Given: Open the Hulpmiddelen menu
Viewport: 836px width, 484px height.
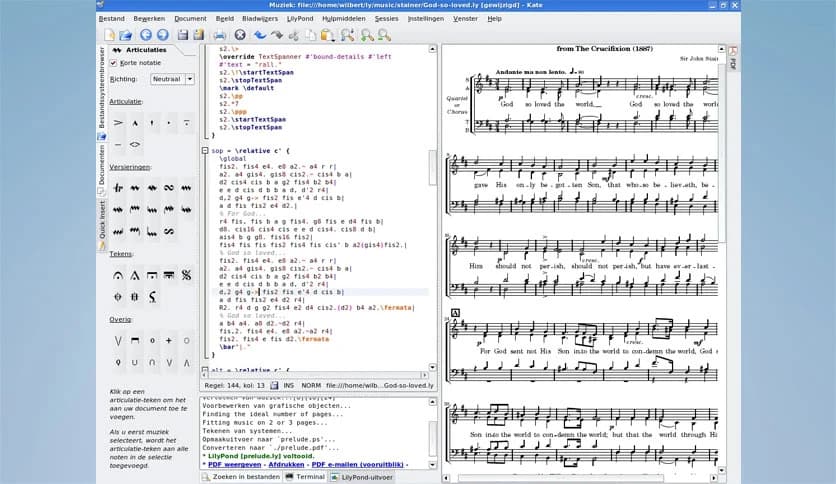Looking at the screenshot, I should tap(344, 19).
